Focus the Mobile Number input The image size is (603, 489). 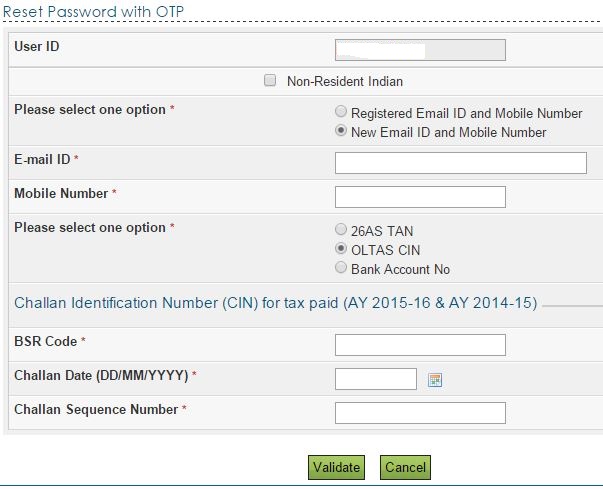coord(420,197)
